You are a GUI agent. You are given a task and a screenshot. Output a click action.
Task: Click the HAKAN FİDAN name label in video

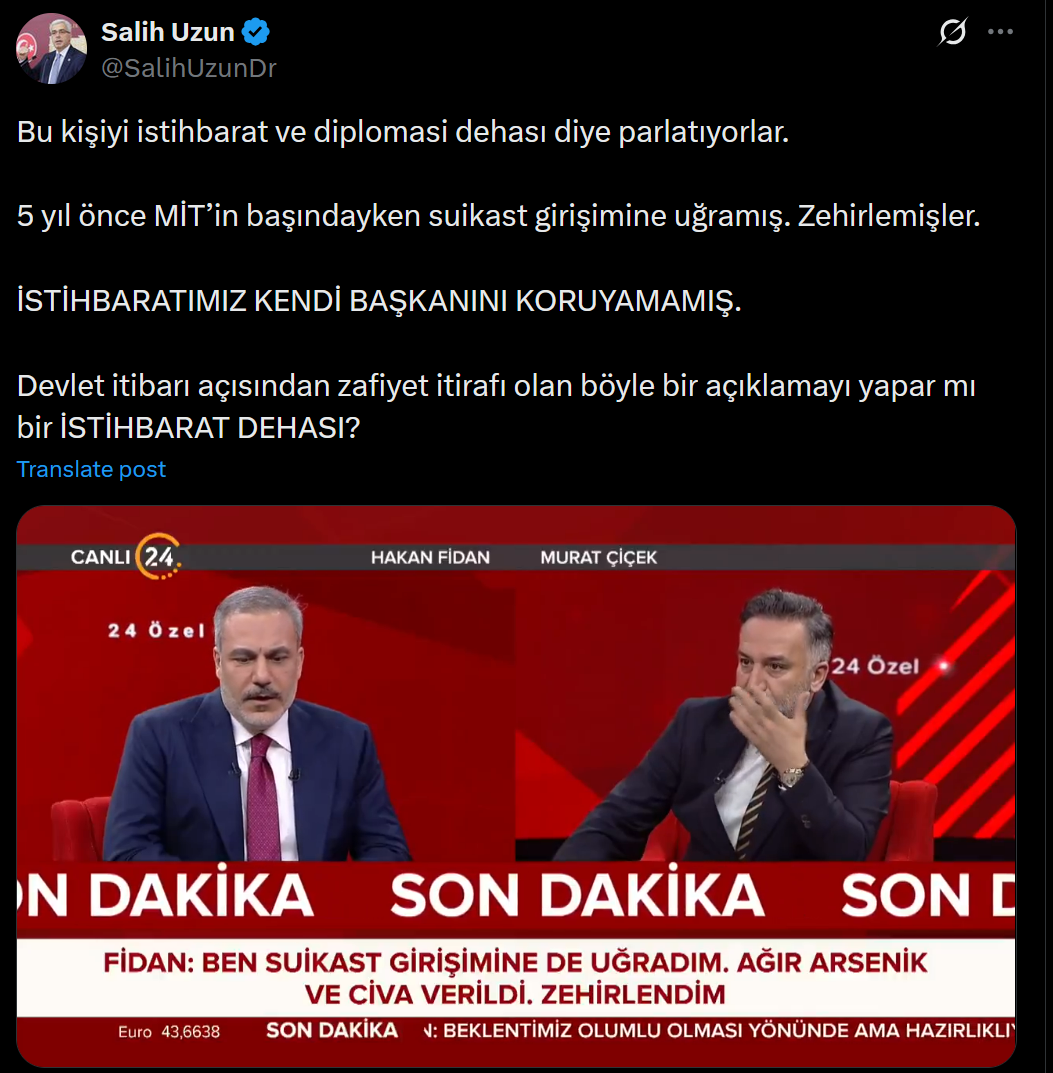tap(430, 558)
